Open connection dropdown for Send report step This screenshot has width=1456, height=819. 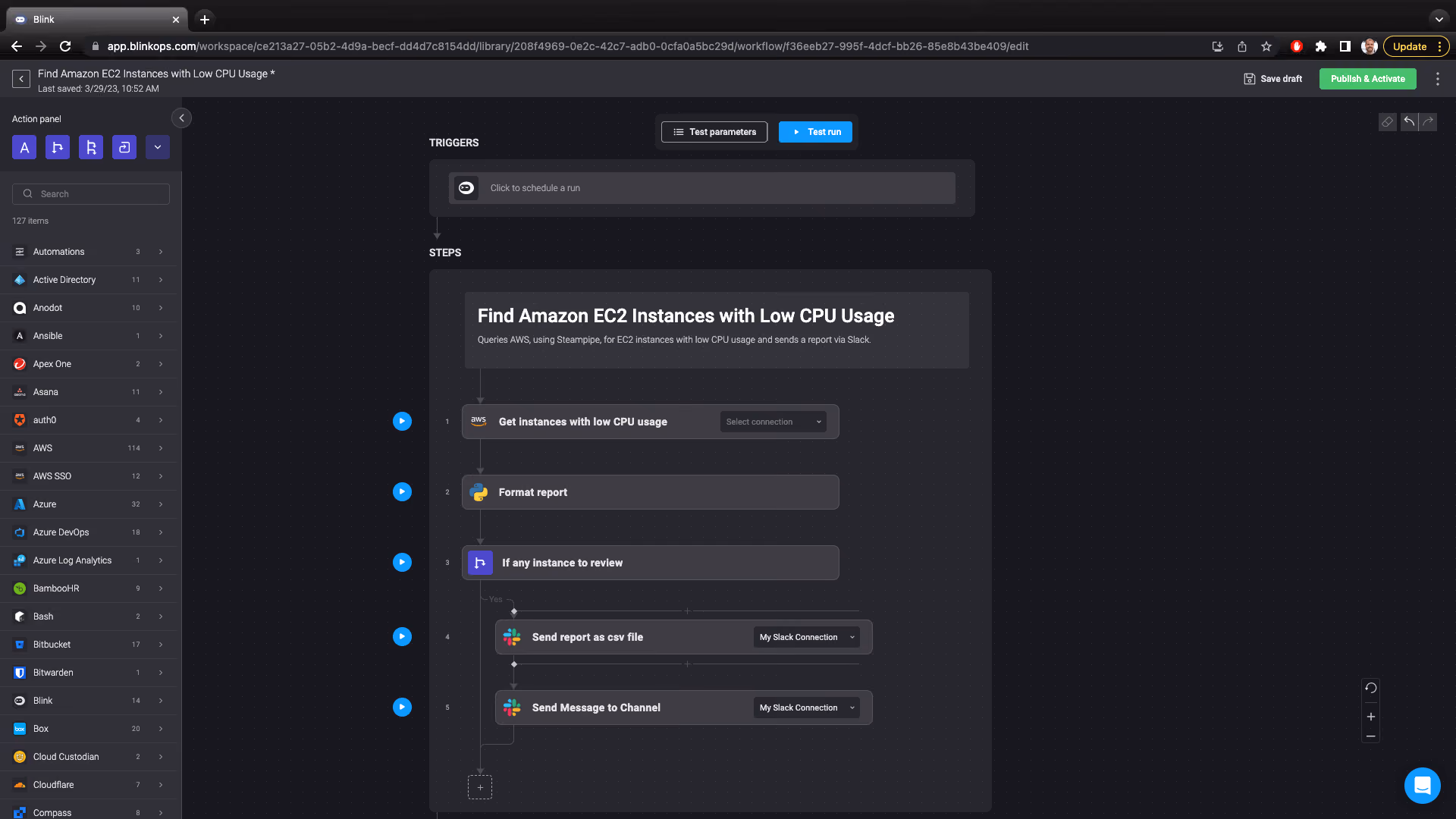807,637
